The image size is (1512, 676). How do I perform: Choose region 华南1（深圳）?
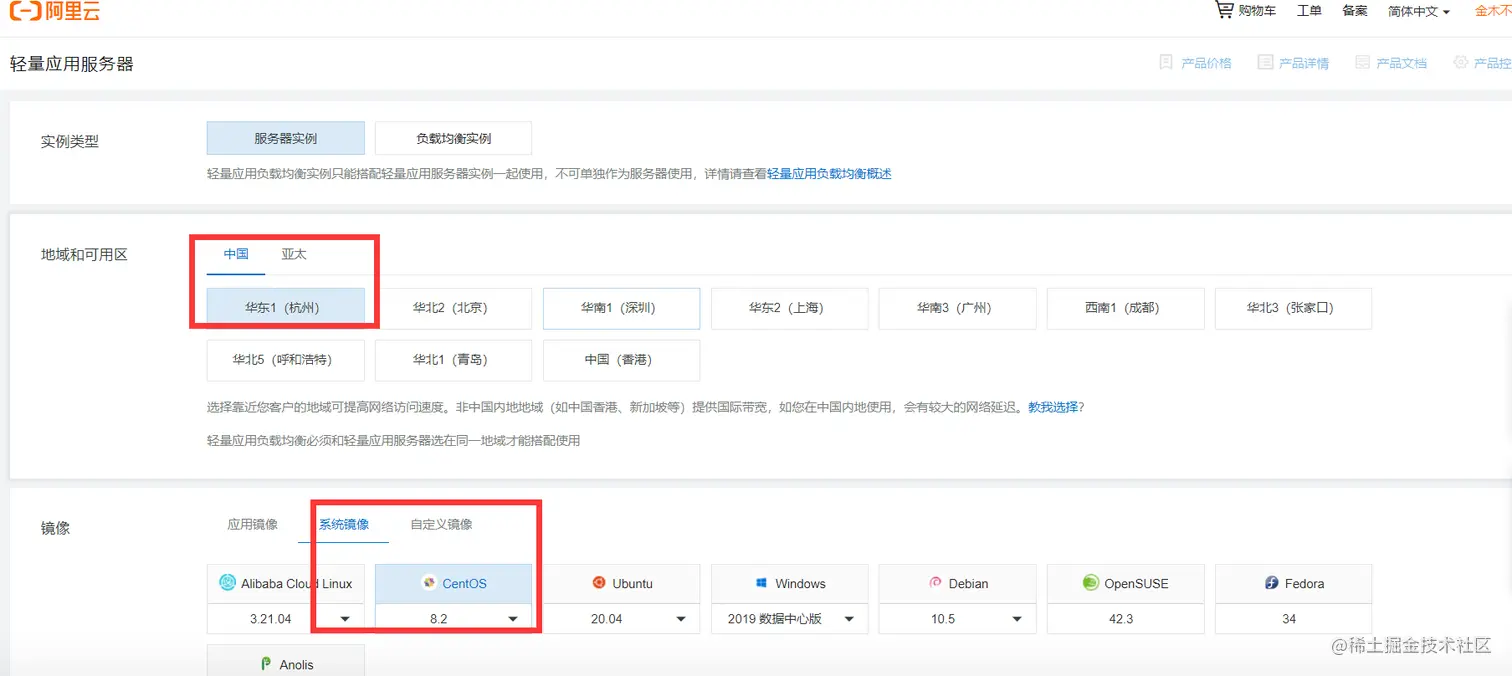click(x=621, y=308)
